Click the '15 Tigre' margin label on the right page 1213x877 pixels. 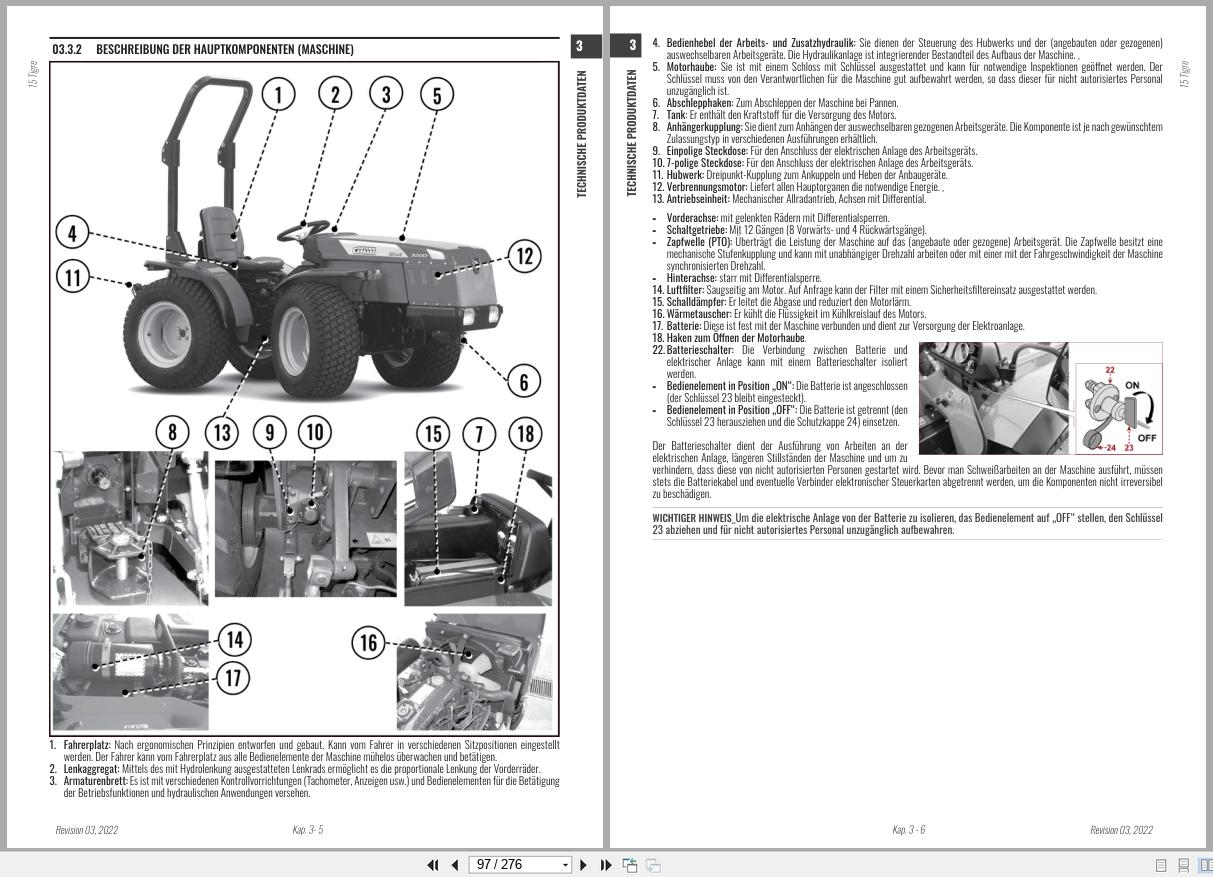[1185, 75]
